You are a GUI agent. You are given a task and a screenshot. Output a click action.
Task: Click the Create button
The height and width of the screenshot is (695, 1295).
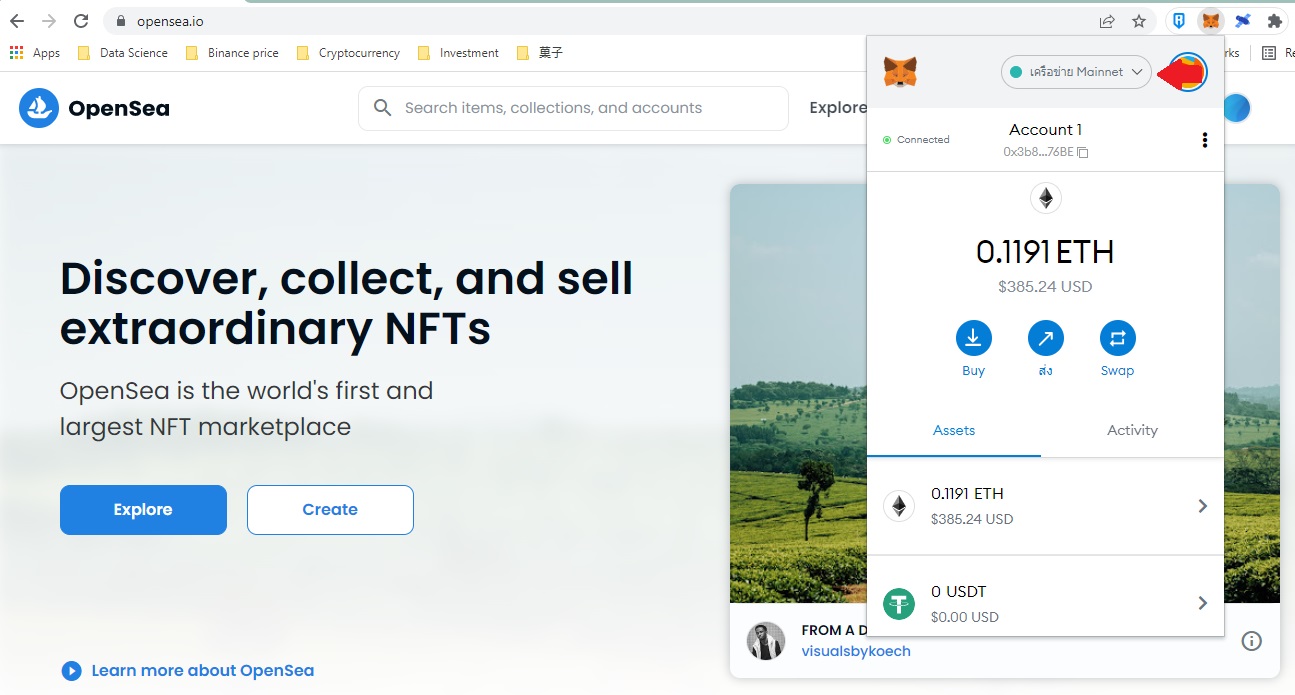pos(330,510)
